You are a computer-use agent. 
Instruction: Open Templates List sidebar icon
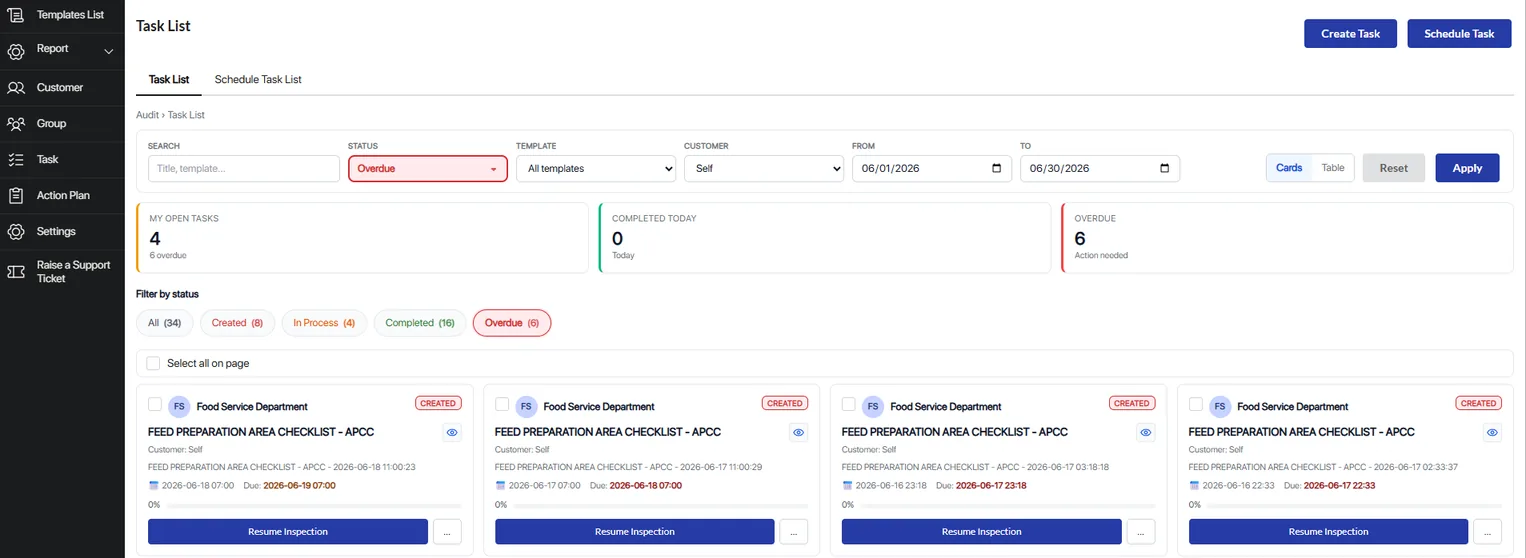(16, 15)
